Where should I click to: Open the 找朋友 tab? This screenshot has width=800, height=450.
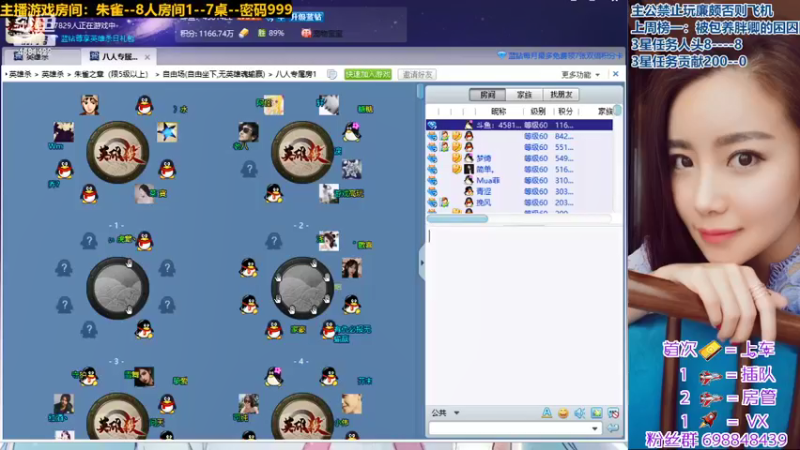point(561,94)
